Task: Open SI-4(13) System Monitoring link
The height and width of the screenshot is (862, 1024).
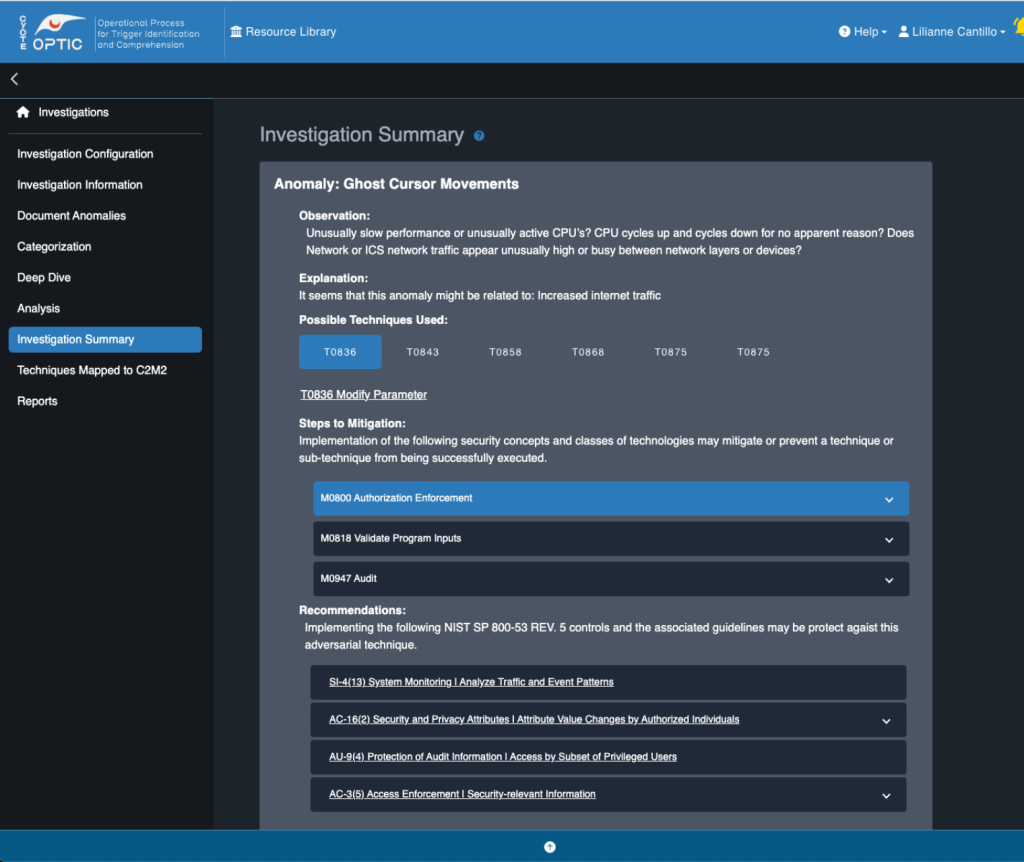Action: 471,682
